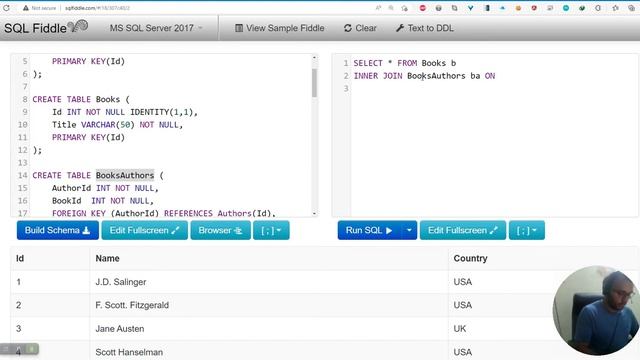
Task: Click the table icon beside View Sample Fiddle
Action: tap(239, 28)
